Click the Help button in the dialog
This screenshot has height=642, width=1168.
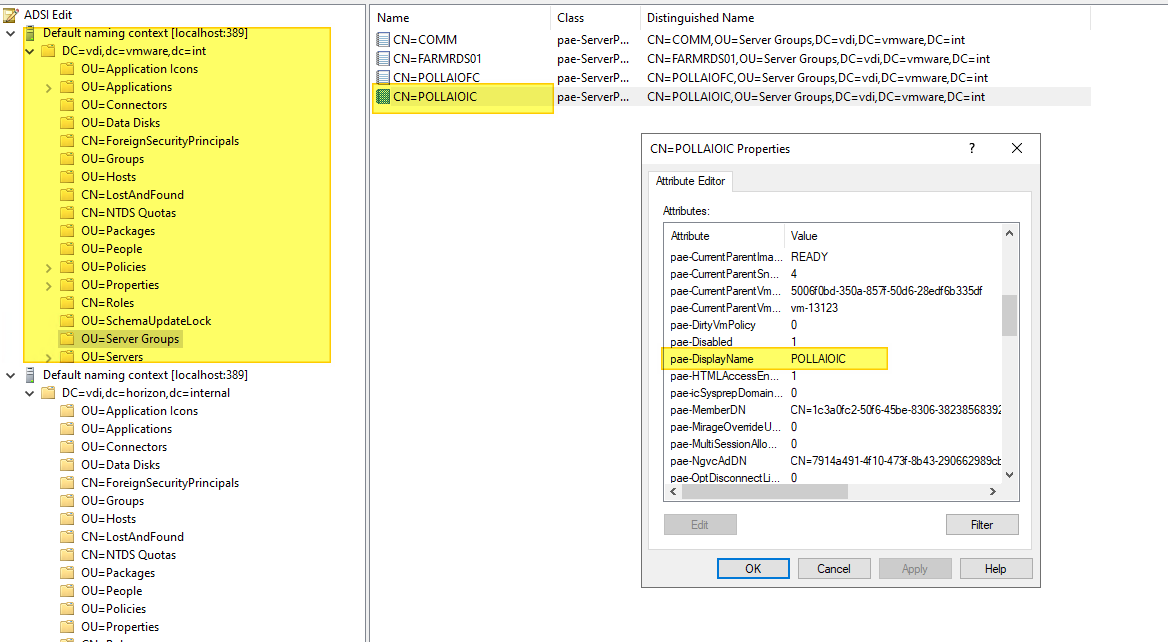[995, 568]
